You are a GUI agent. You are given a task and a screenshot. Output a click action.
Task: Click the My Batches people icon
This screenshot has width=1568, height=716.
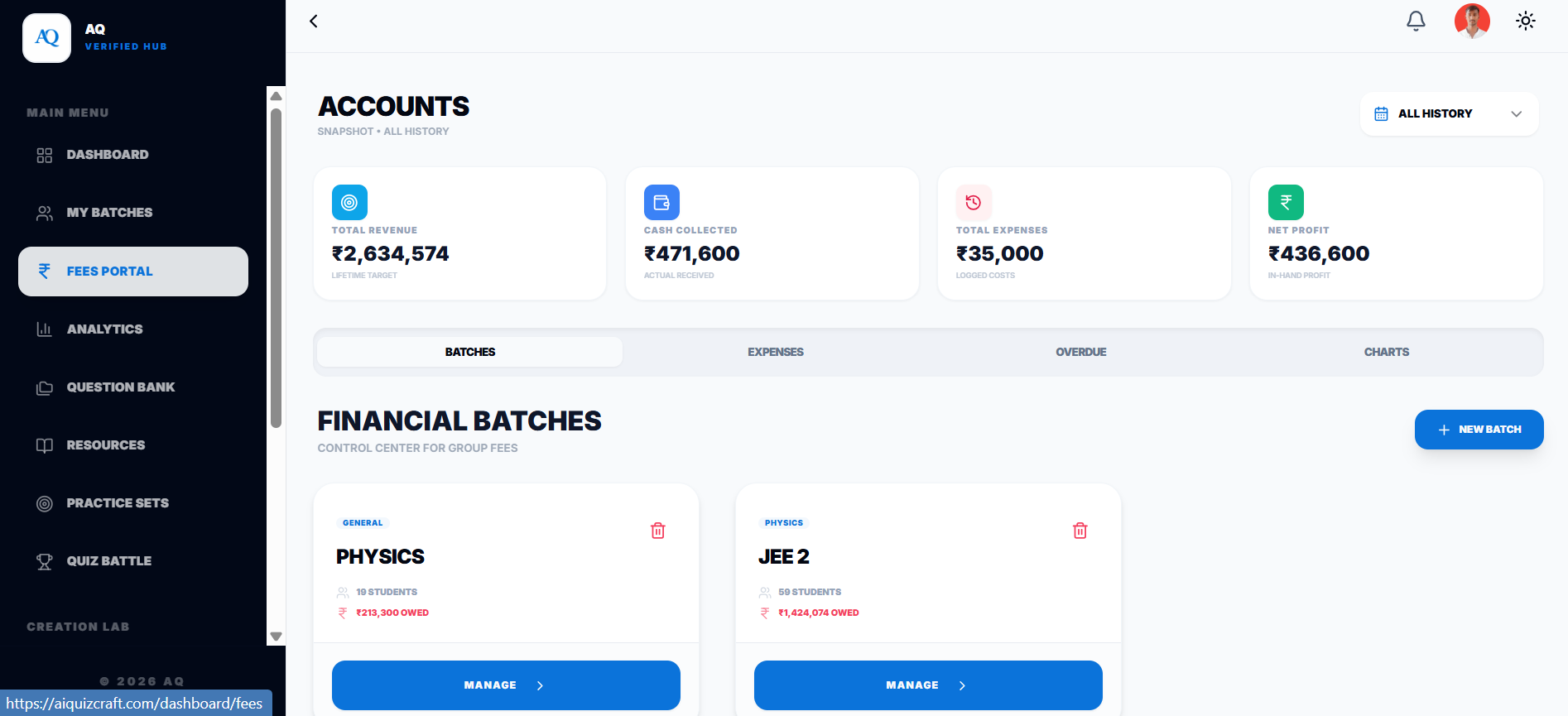pyautogui.click(x=45, y=213)
